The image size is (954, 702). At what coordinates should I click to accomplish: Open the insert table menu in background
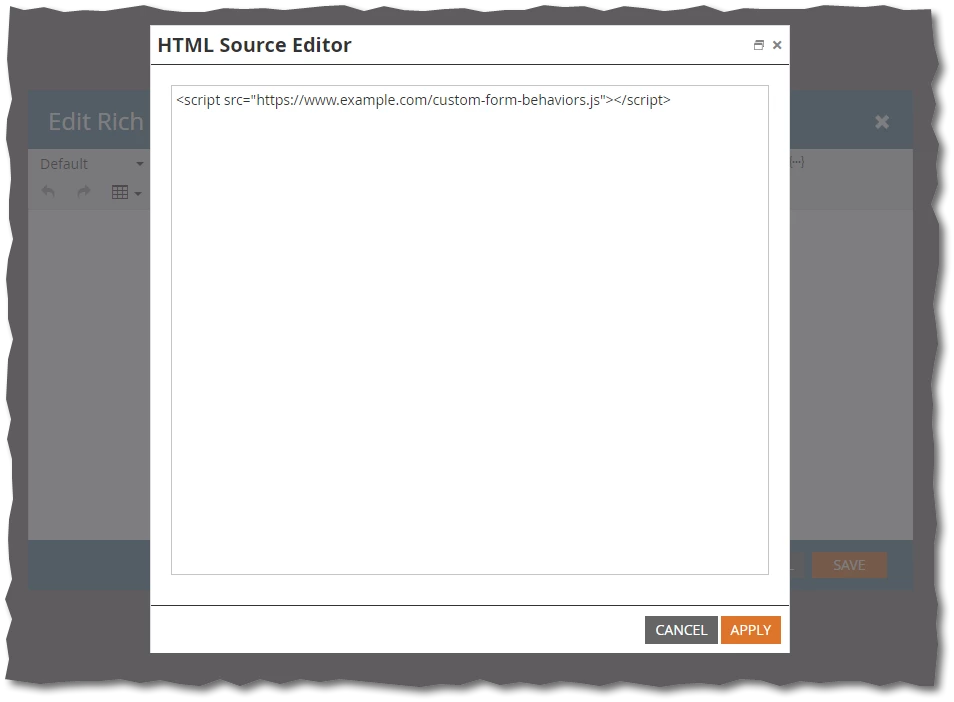tap(127, 192)
